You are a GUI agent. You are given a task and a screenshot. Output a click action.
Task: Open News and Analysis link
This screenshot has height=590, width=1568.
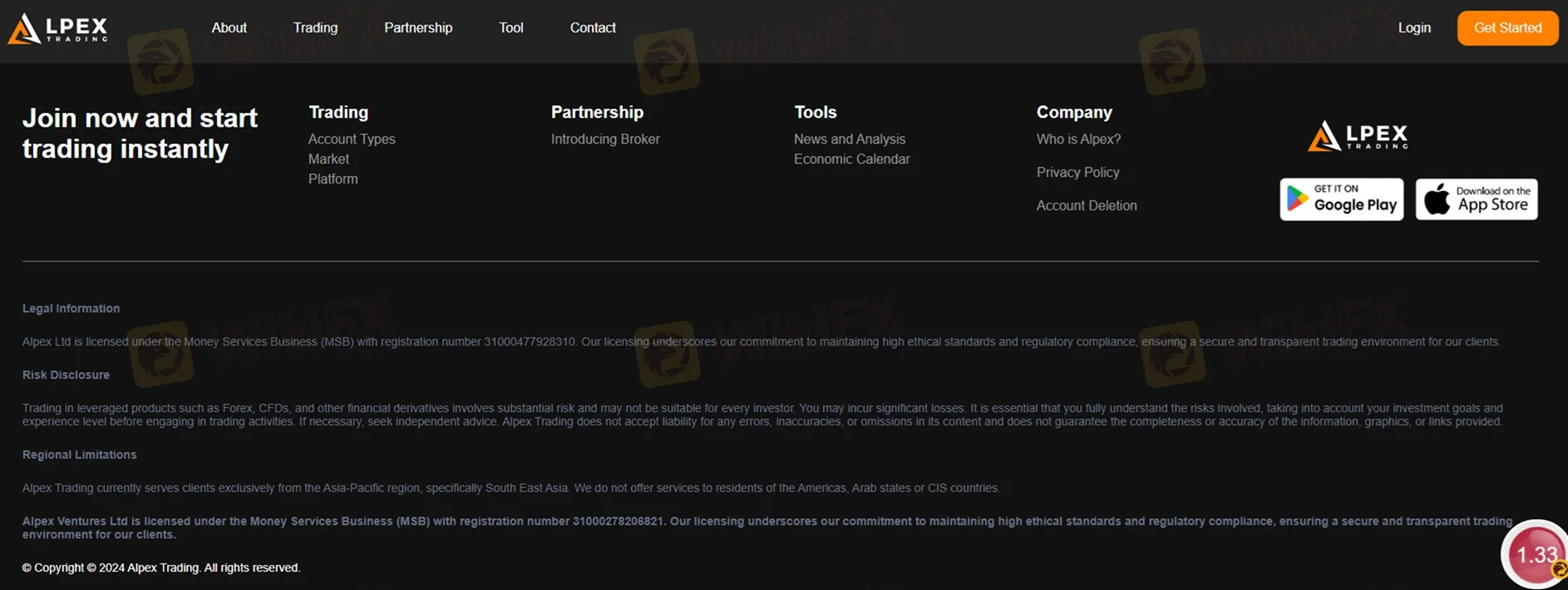pos(849,140)
